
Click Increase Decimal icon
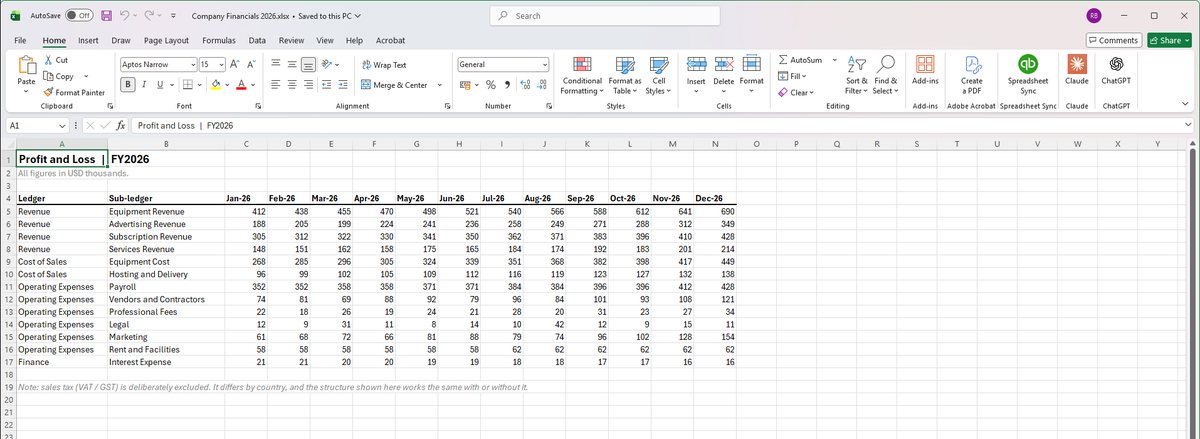pos(526,85)
